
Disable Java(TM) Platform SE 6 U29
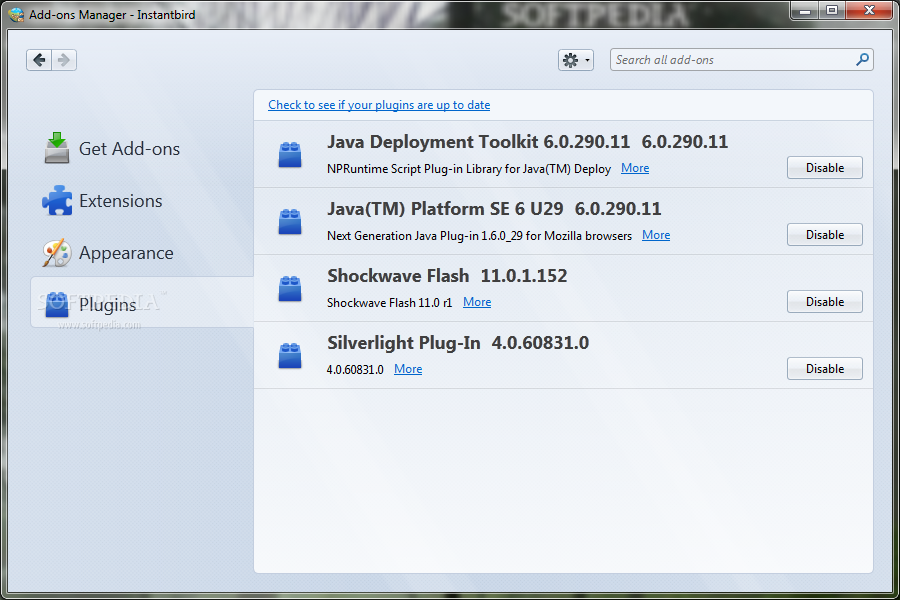click(824, 235)
